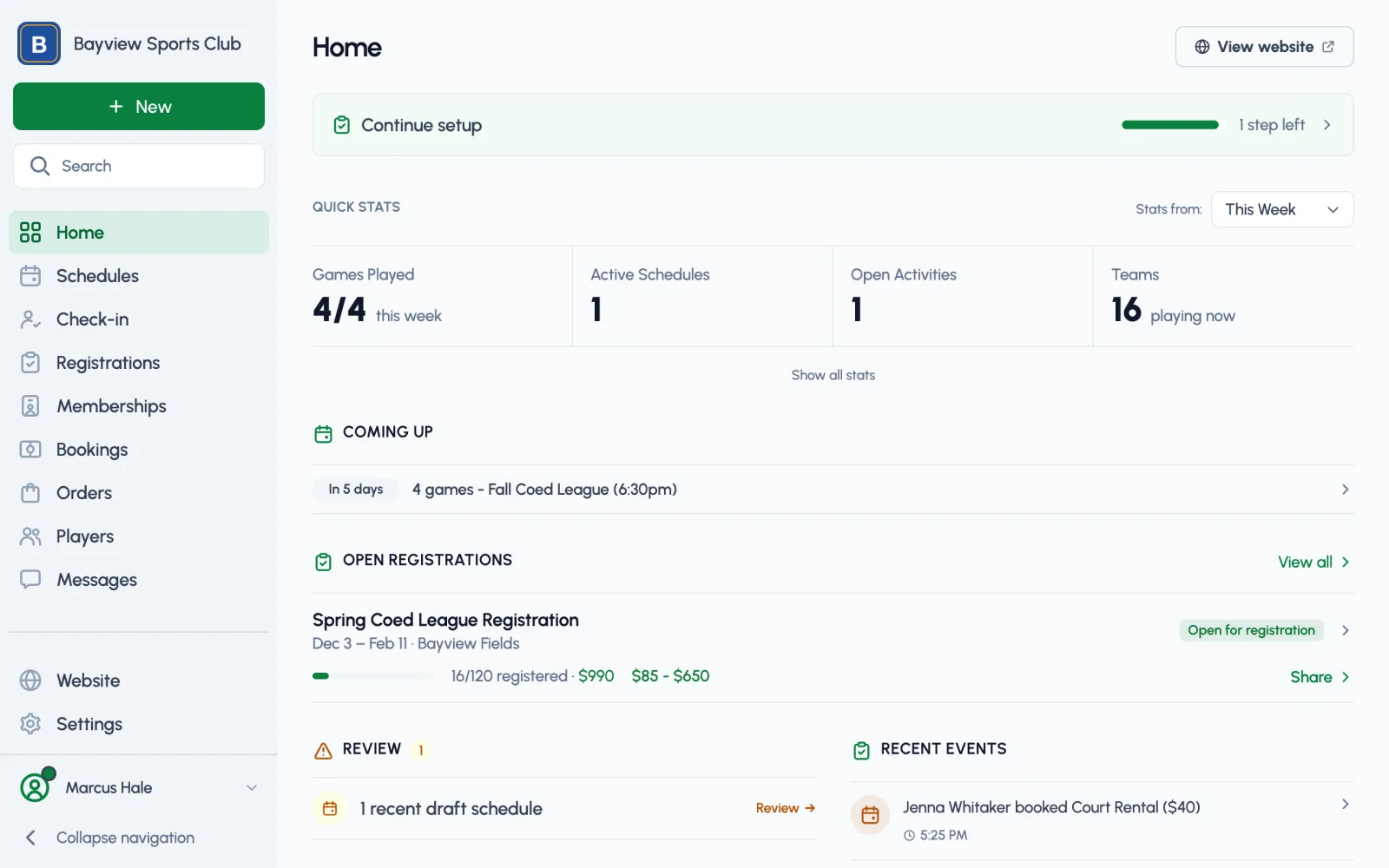Click the Marcus Hale avatar icon
Image resolution: width=1389 pixels, height=868 pixels.
click(36, 786)
